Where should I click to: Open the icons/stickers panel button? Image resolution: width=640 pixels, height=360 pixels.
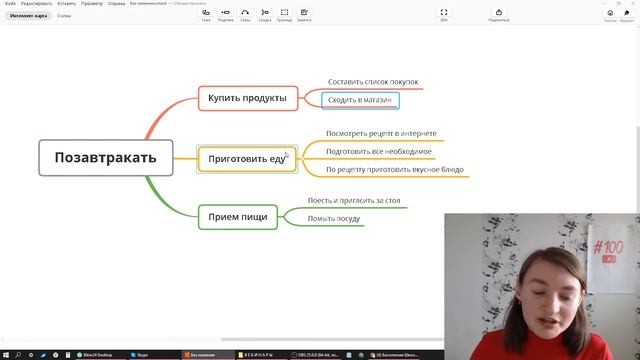click(x=610, y=13)
